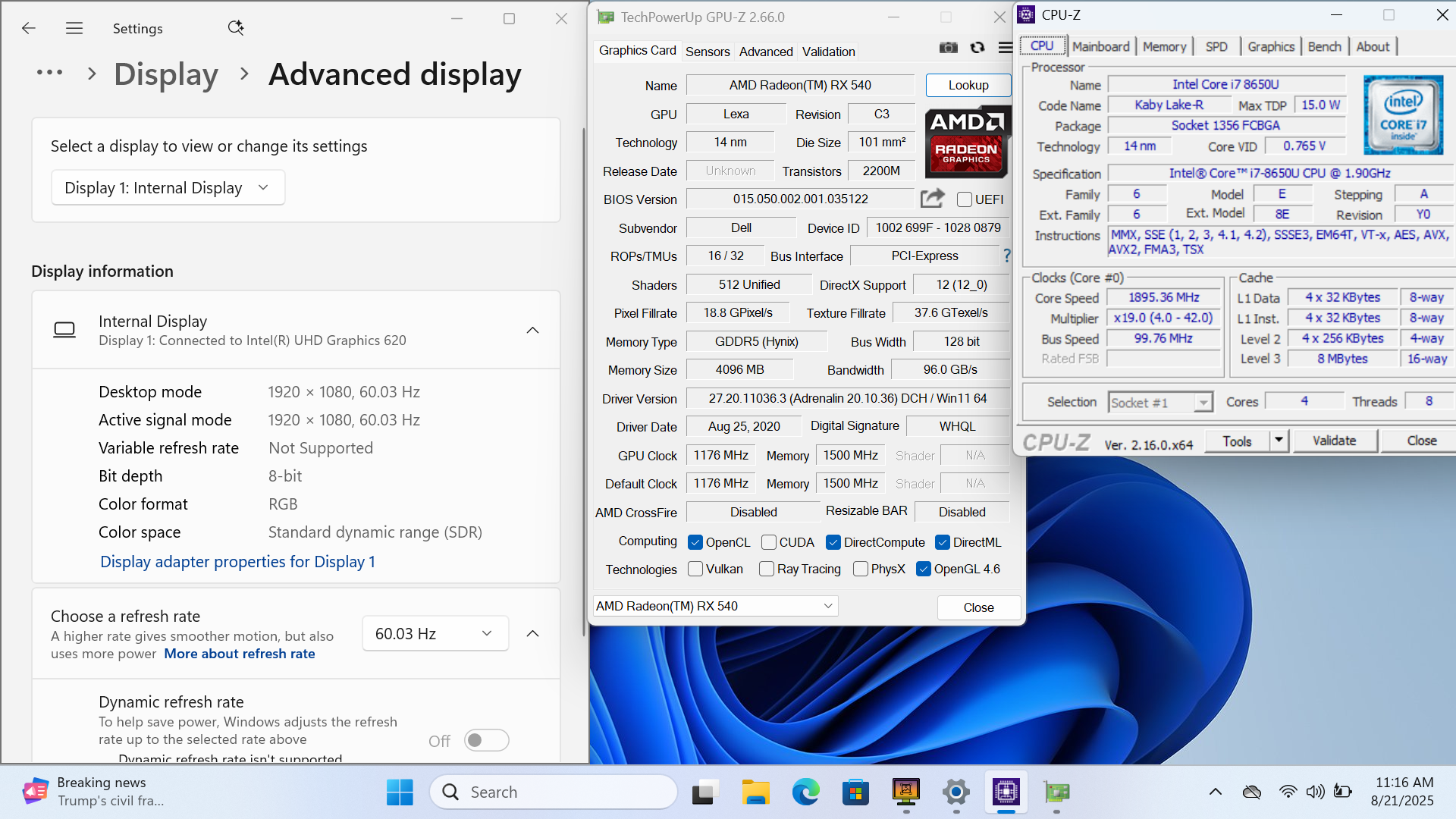Open the AMD Radeon RX 540 GPU selector
Image resolution: width=1456 pixels, height=819 pixels.
[714, 606]
